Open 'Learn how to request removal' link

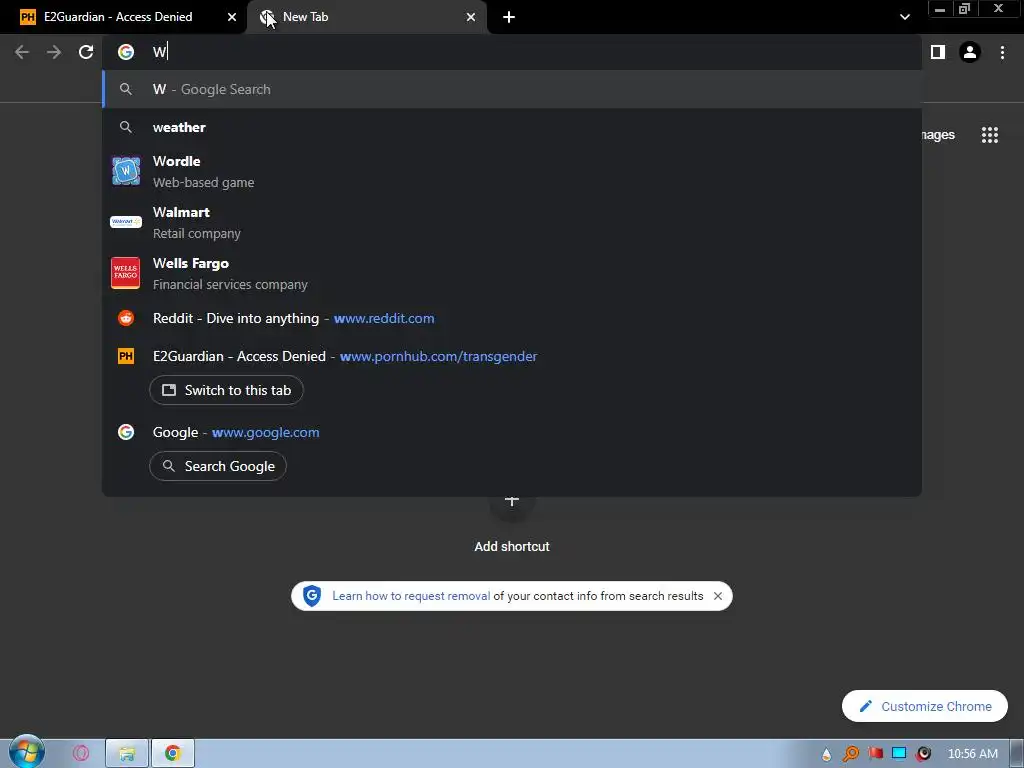[x=411, y=596]
